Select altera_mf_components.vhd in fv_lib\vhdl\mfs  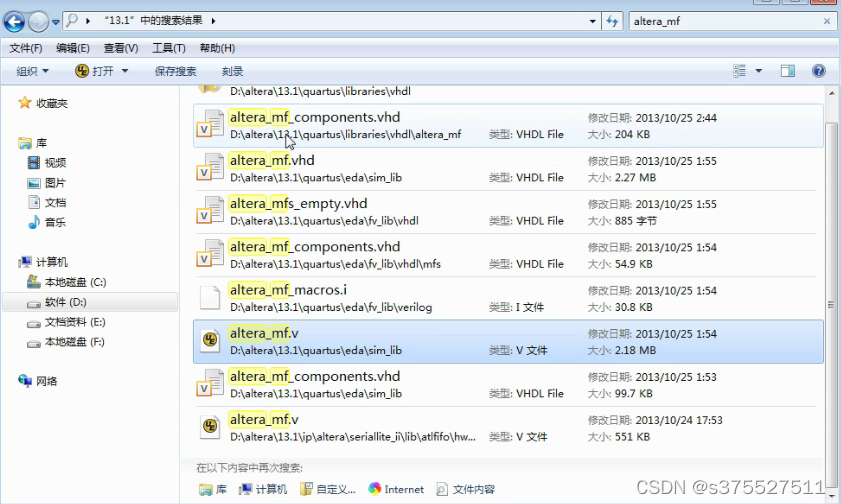(x=508, y=255)
